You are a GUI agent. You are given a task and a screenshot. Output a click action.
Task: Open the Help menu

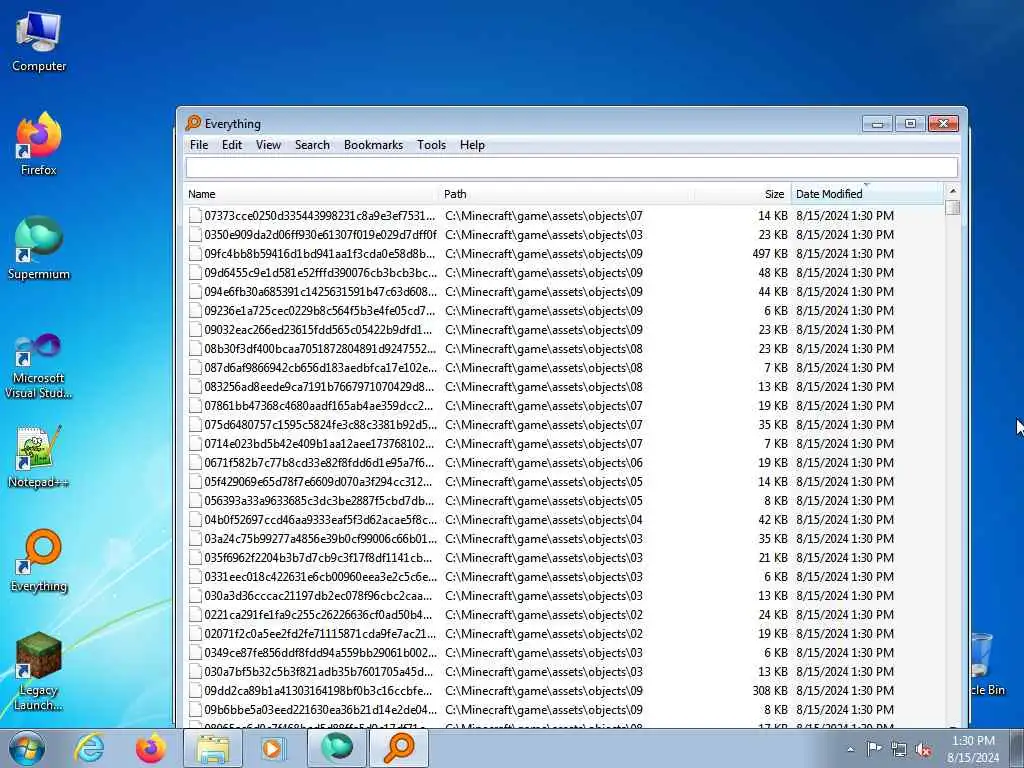[472, 145]
